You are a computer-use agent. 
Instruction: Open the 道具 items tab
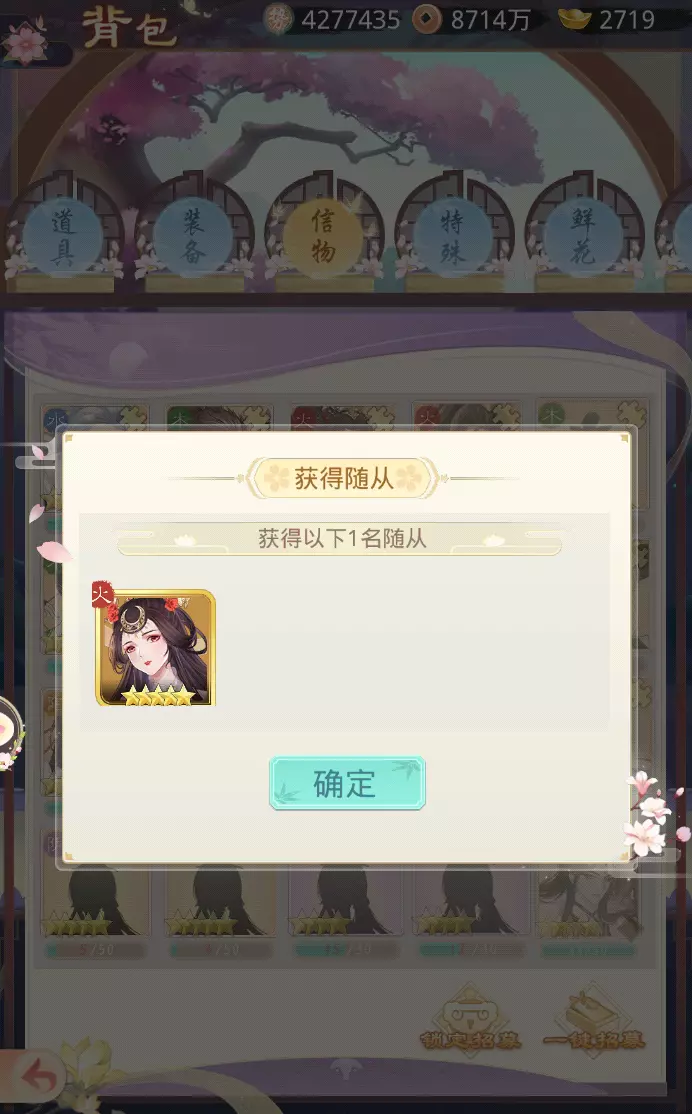pos(63,237)
